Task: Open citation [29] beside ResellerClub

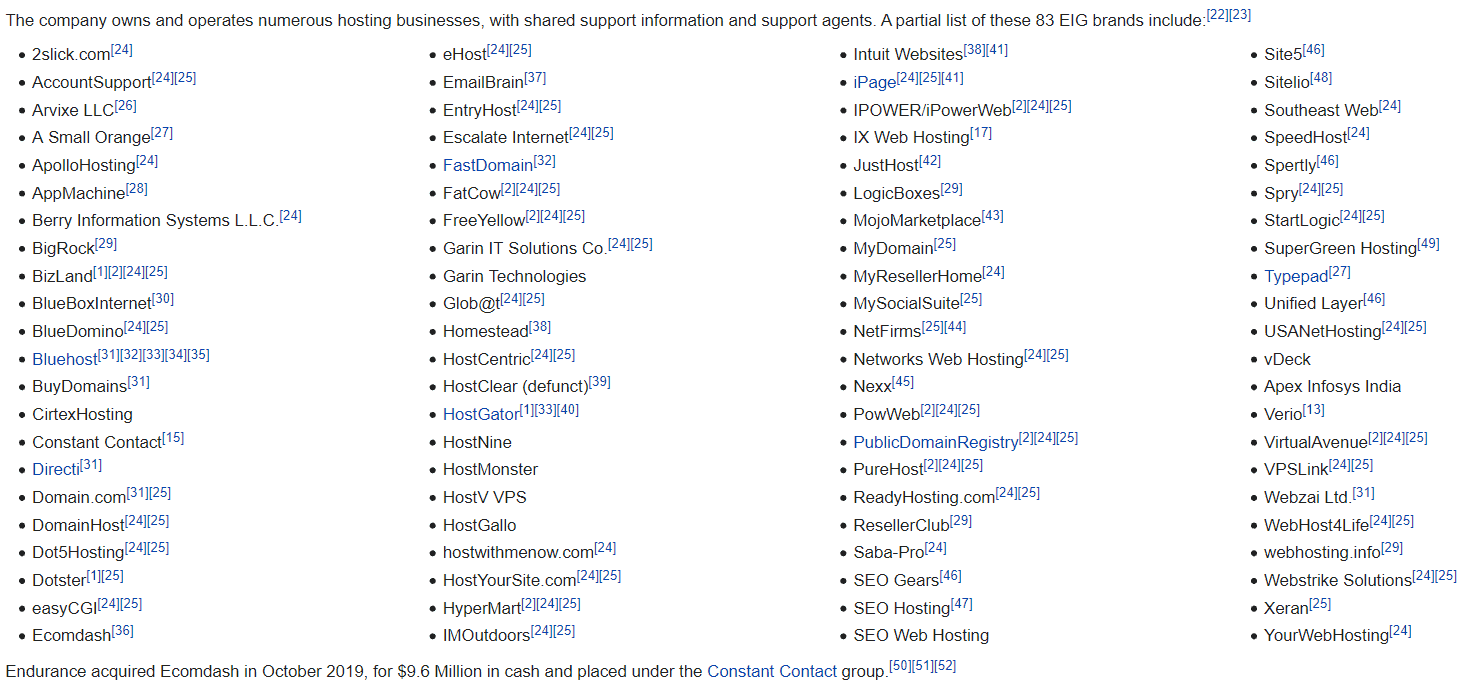Action: (961, 521)
